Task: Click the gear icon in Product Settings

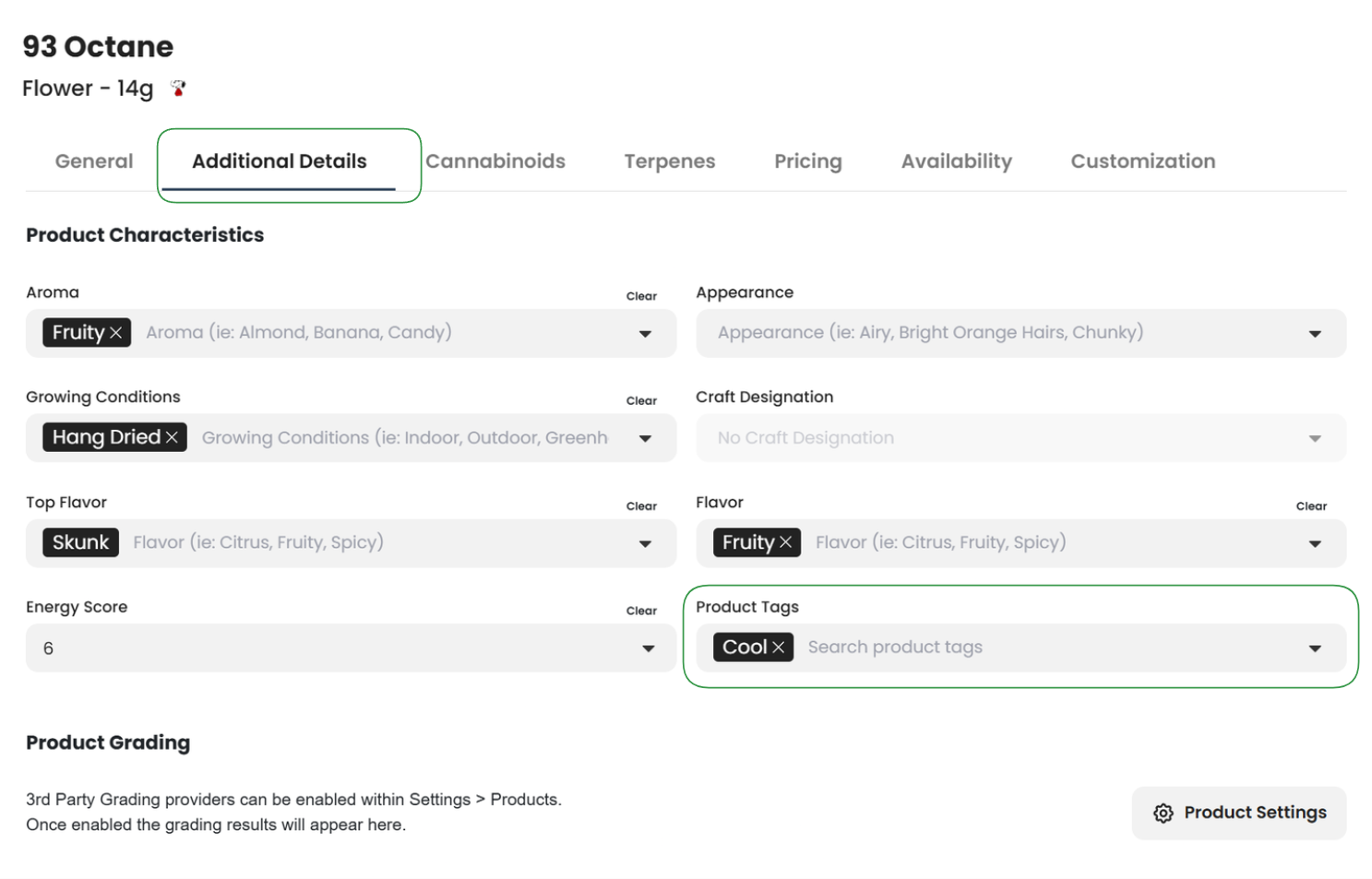Action: tap(1163, 813)
